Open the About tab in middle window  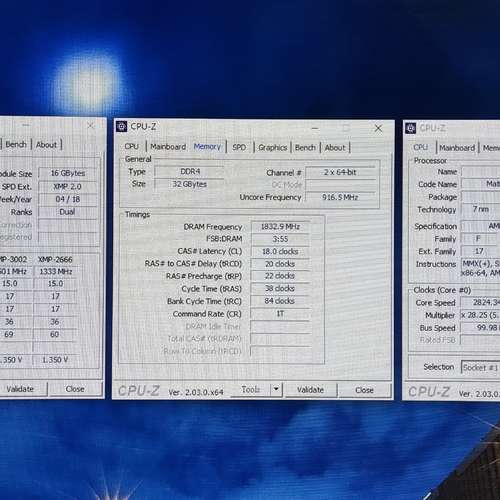(x=335, y=148)
